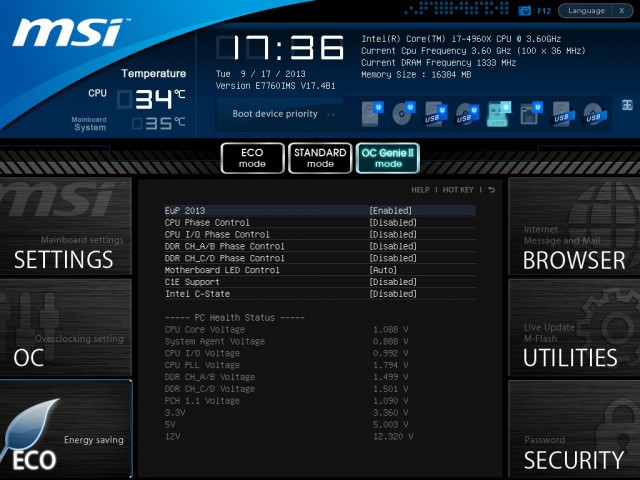Select the EuP 2013 row label

(185, 211)
